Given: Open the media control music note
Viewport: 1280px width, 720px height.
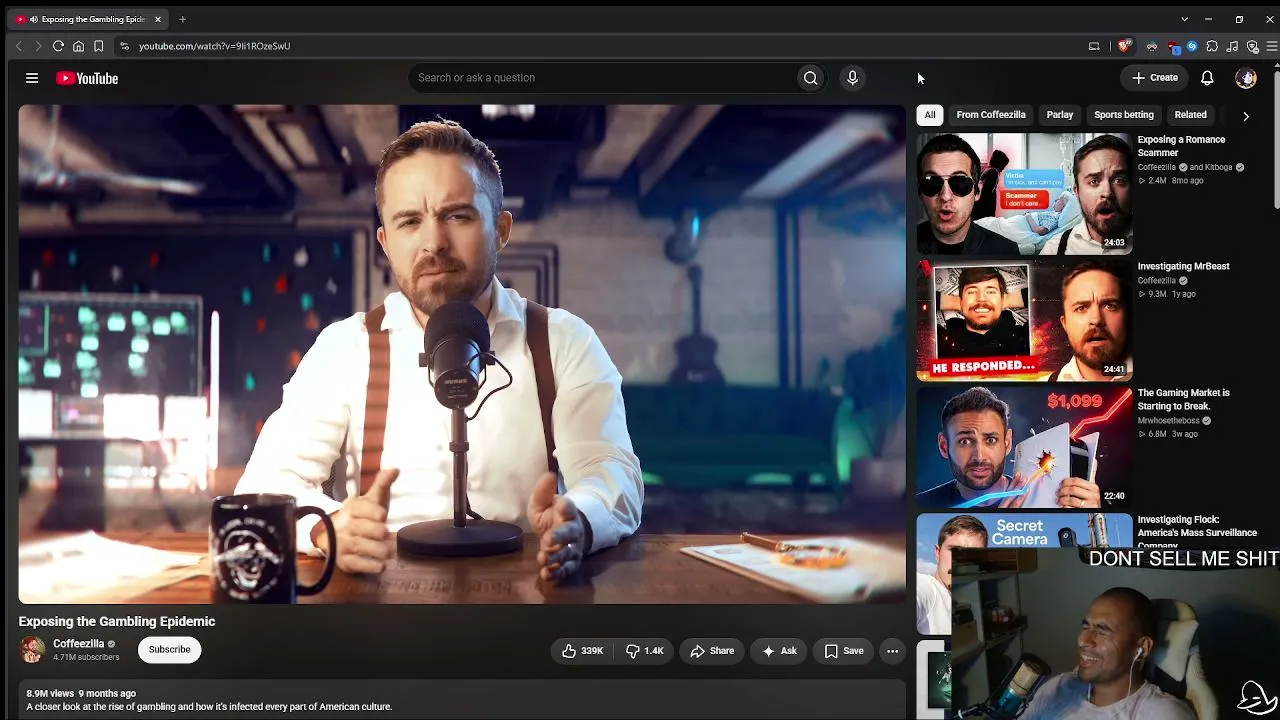Looking at the screenshot, I should tap(1232, 46).
